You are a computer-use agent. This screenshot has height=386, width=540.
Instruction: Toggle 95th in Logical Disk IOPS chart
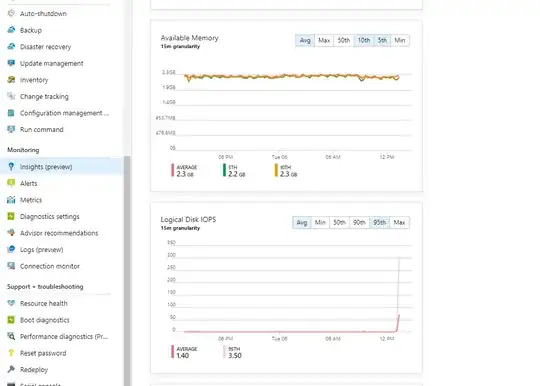pos(380,222)
